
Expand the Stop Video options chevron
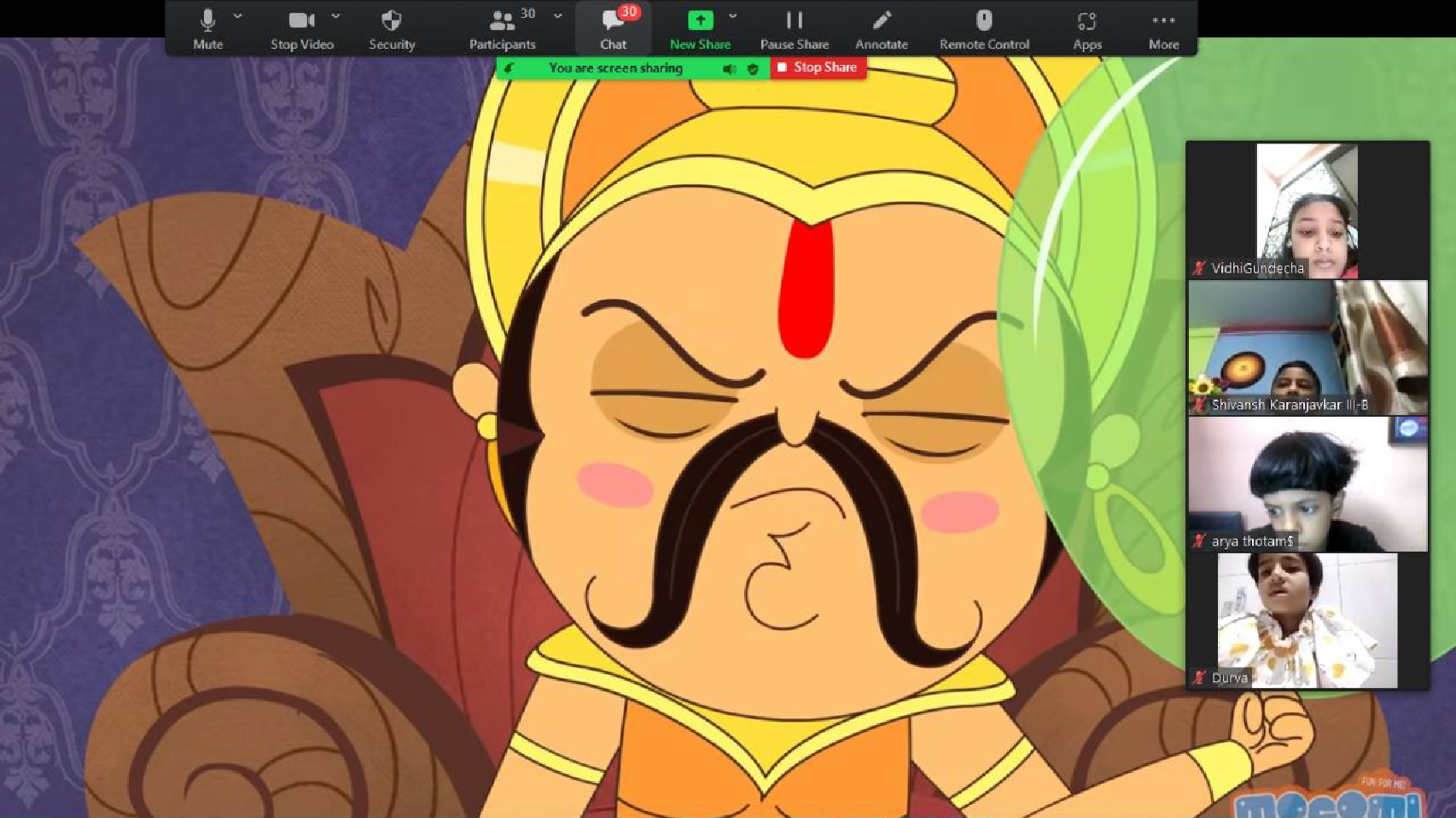[335, 16]
